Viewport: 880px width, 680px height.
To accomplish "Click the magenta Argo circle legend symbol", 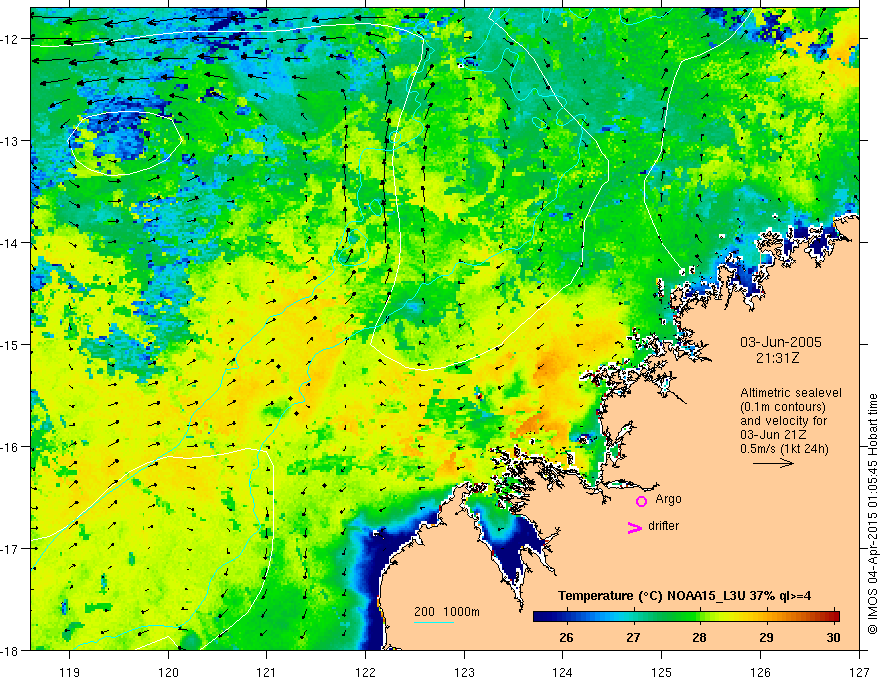I will [x=641, y=501].
